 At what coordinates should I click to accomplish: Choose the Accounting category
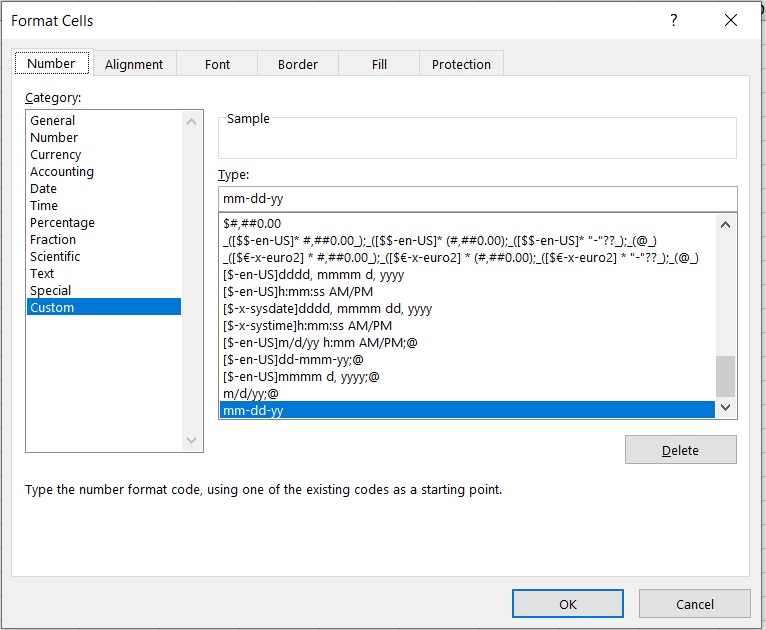pyautogui.click(x=104, y=171)
